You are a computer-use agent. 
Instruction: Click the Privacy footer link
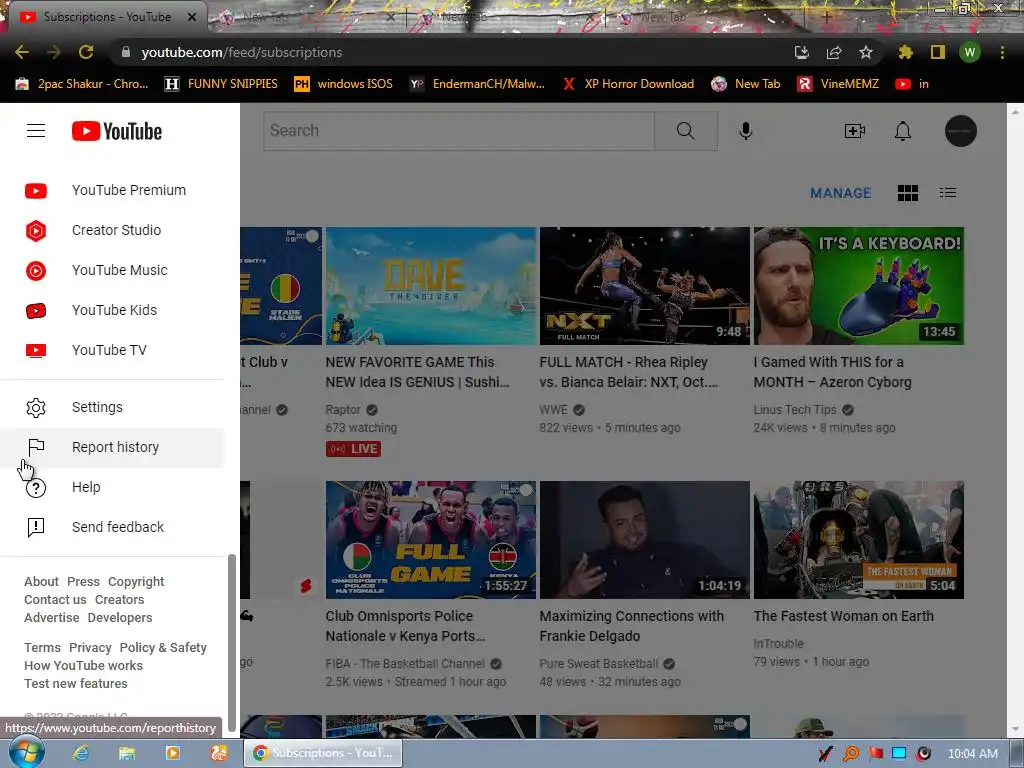90,647
